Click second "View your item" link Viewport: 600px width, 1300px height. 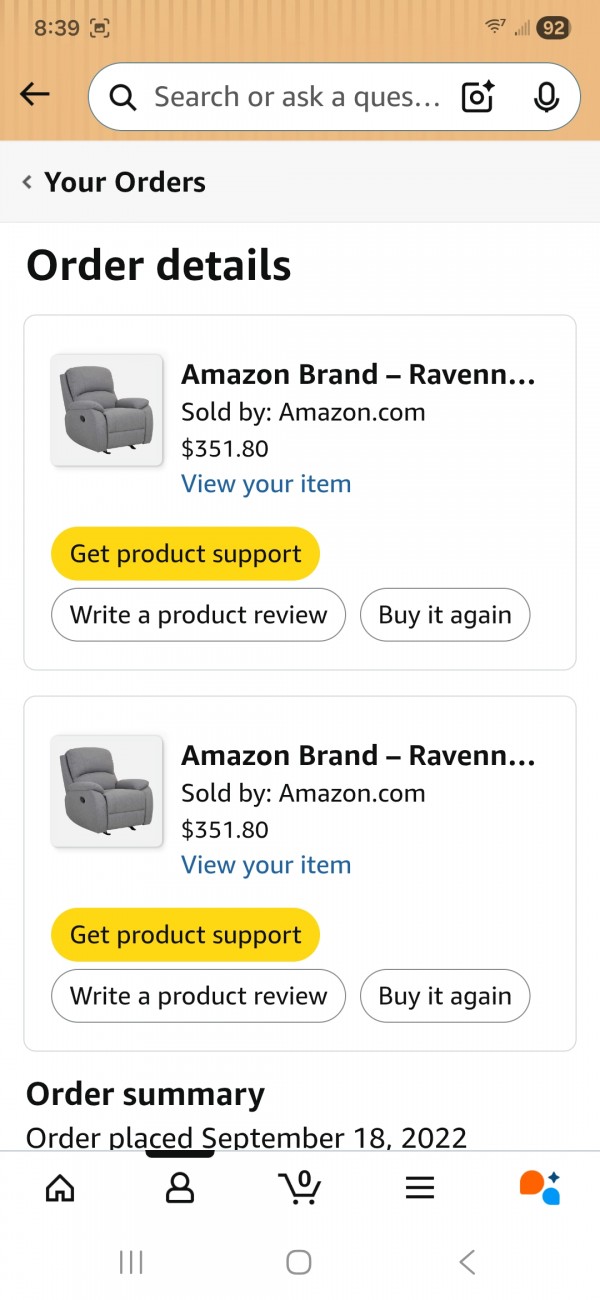click(266, 865)
